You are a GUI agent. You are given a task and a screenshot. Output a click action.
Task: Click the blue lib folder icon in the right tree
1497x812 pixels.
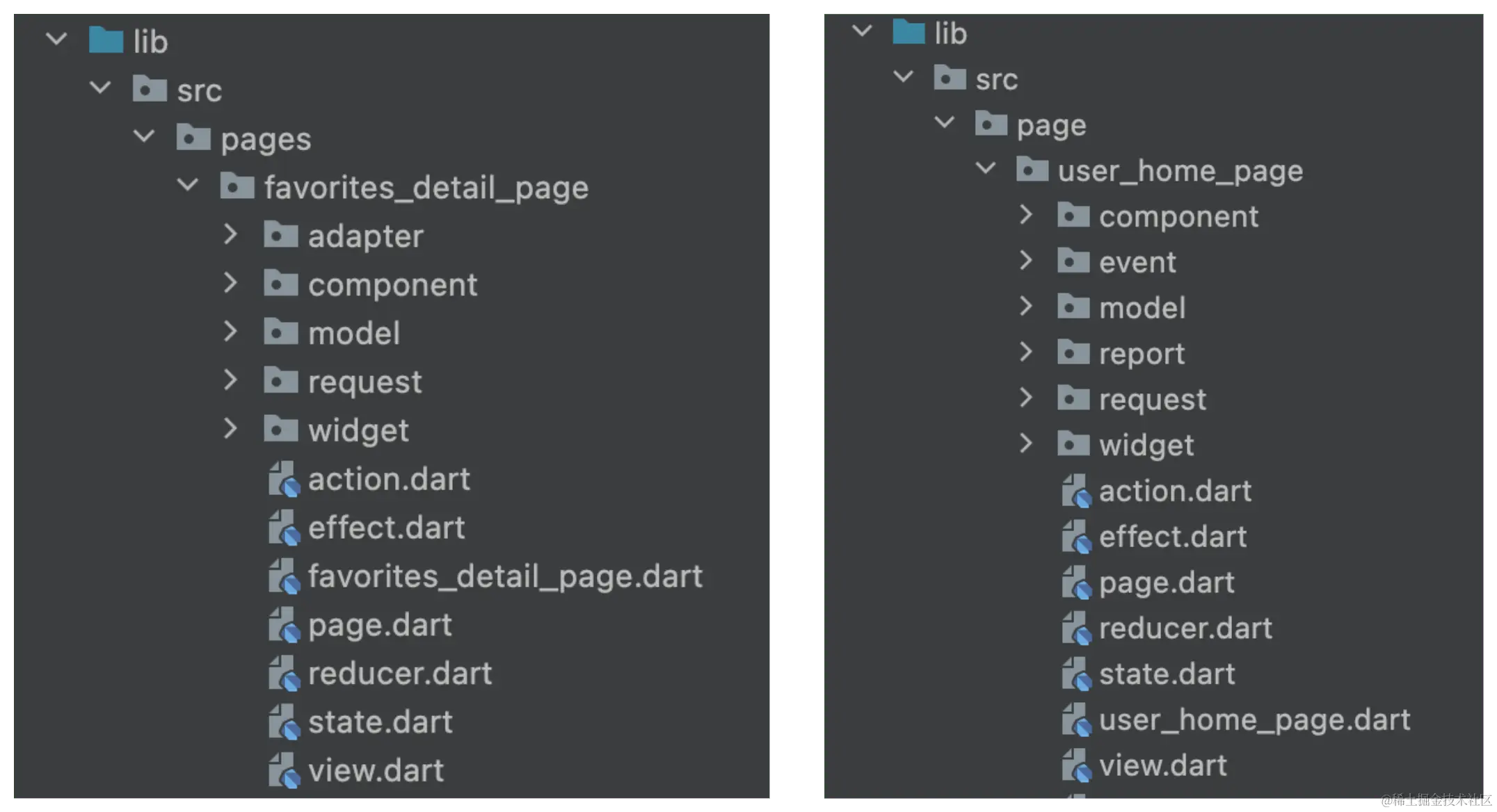[x=908, y=32]
